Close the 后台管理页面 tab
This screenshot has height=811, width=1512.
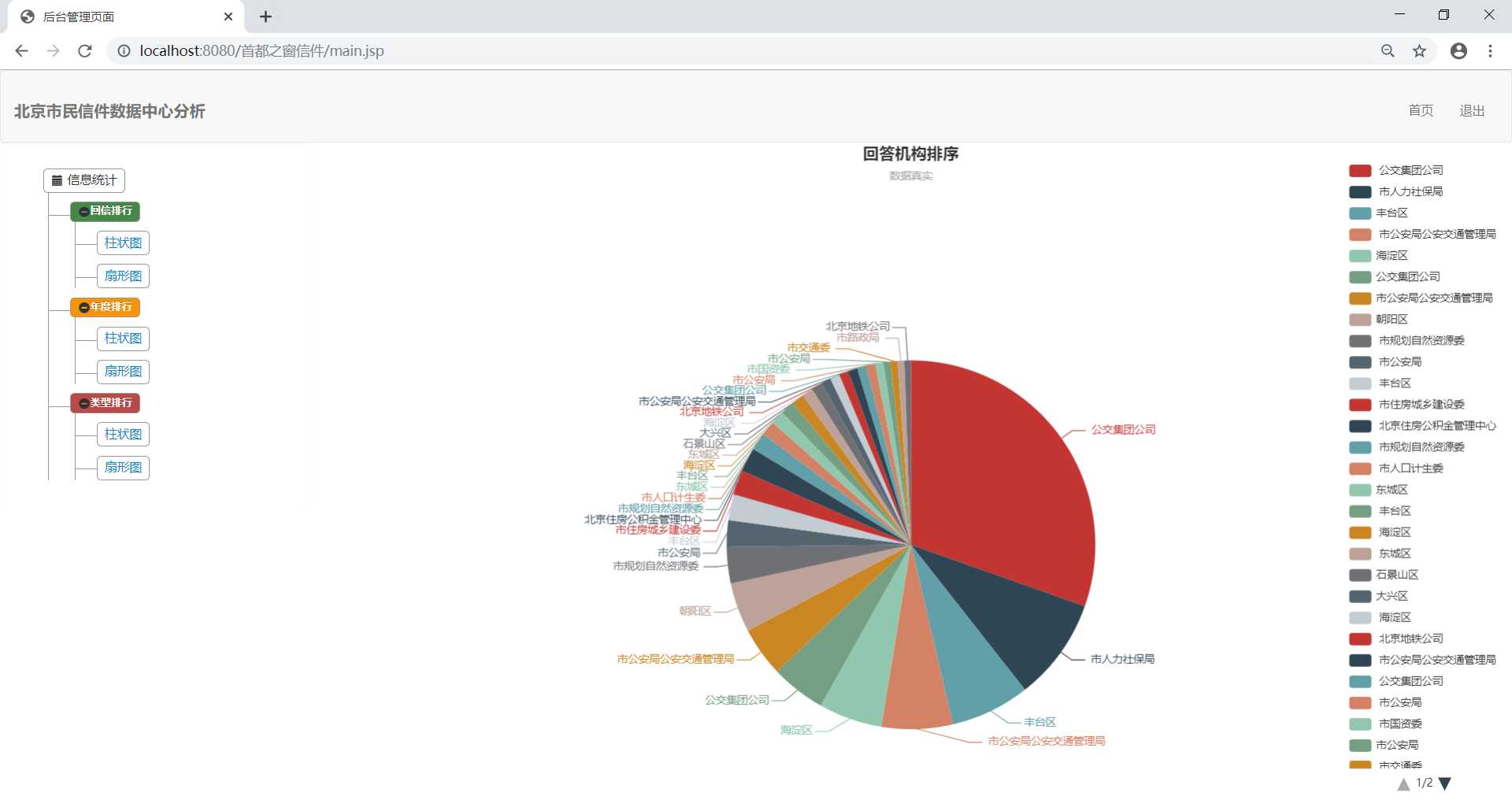click(228, 17)
